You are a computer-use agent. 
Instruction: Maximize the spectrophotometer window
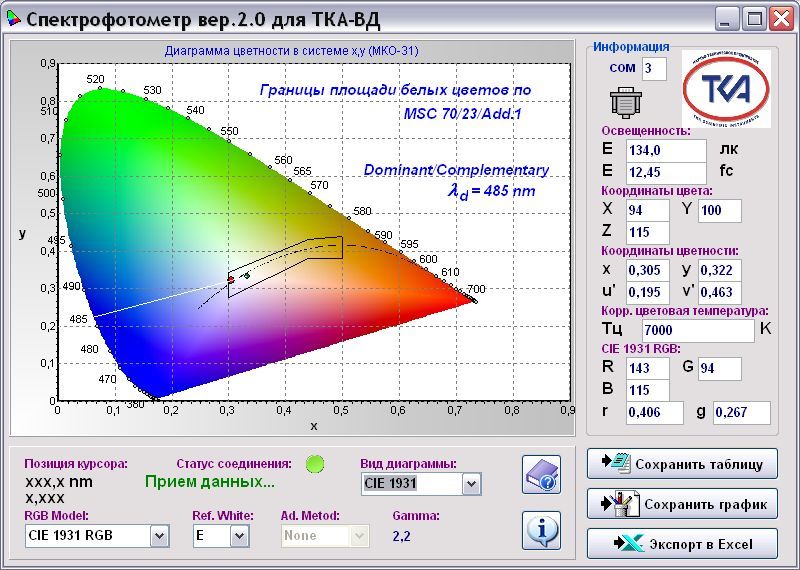[x=755, y=17]
